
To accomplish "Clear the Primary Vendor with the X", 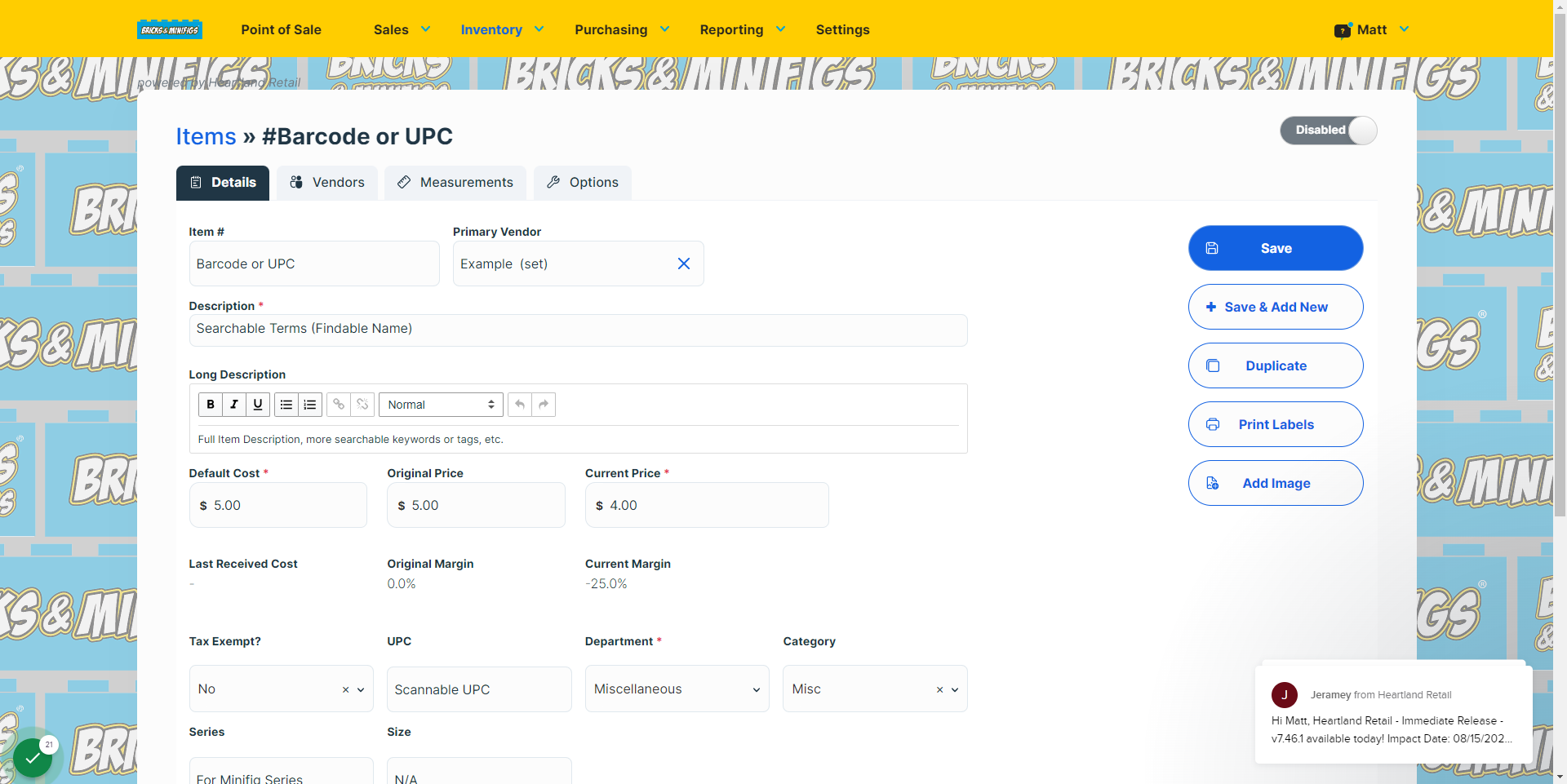I will (684, 264).
